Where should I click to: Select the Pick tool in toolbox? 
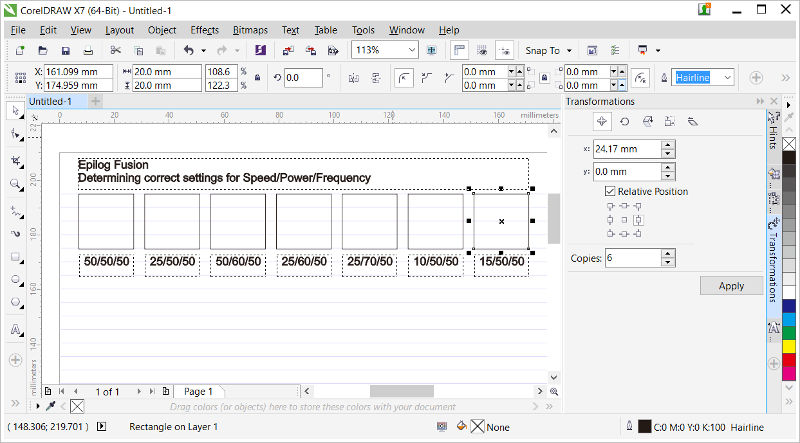coord(15,111)
